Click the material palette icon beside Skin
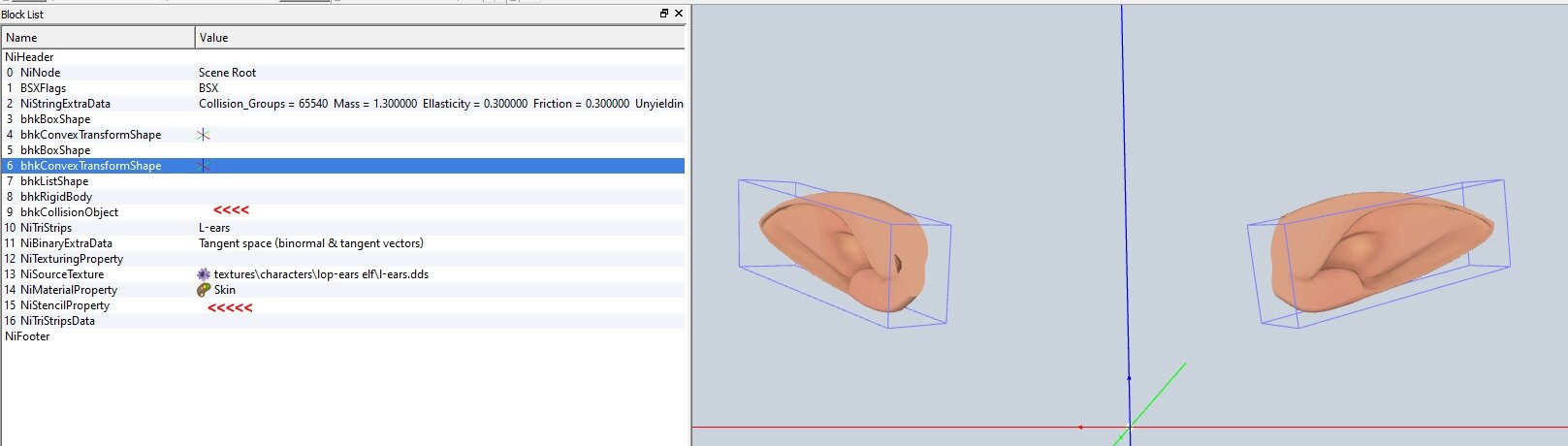The image size is (1568, 446). [204, 290]
